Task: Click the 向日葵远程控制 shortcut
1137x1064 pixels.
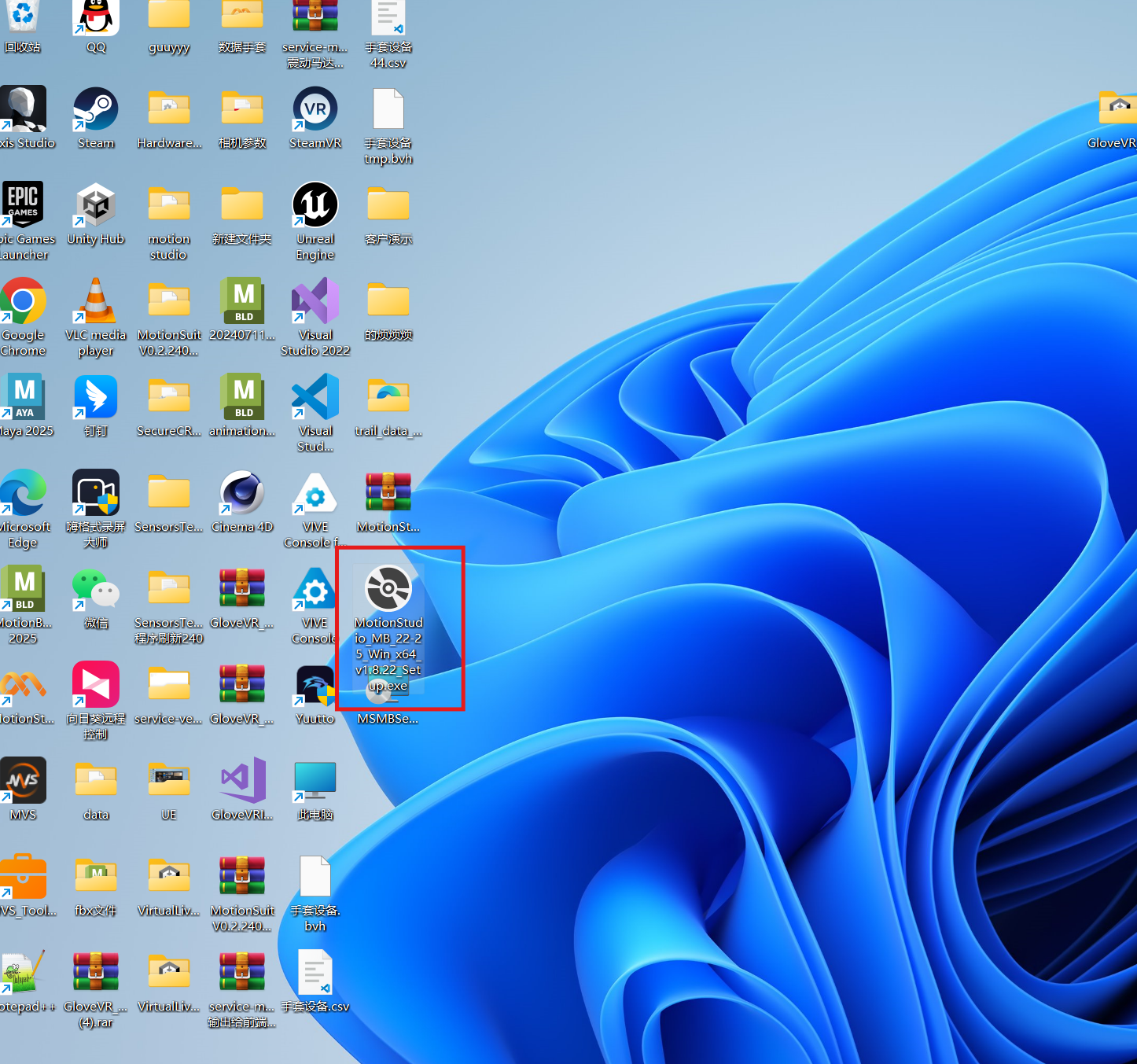Action: (96, 685)
